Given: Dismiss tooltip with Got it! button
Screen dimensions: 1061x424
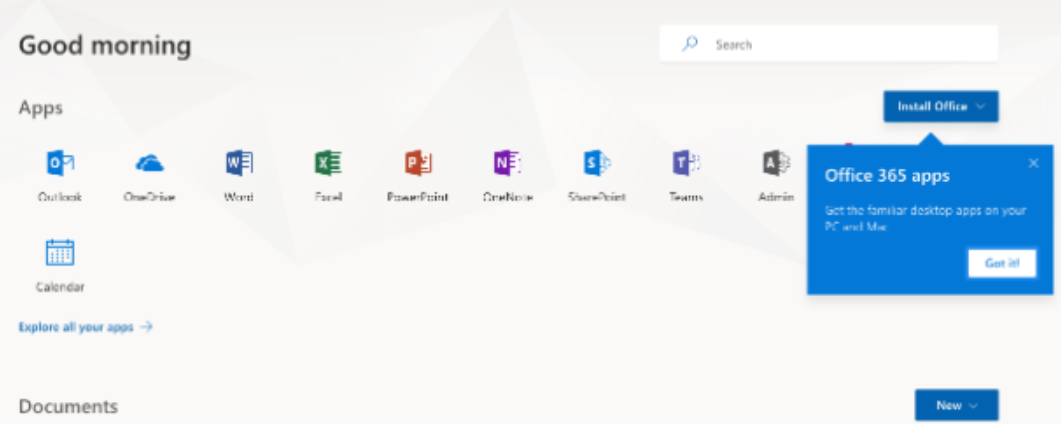Looking at the screenshot, I should (1001, 264).
